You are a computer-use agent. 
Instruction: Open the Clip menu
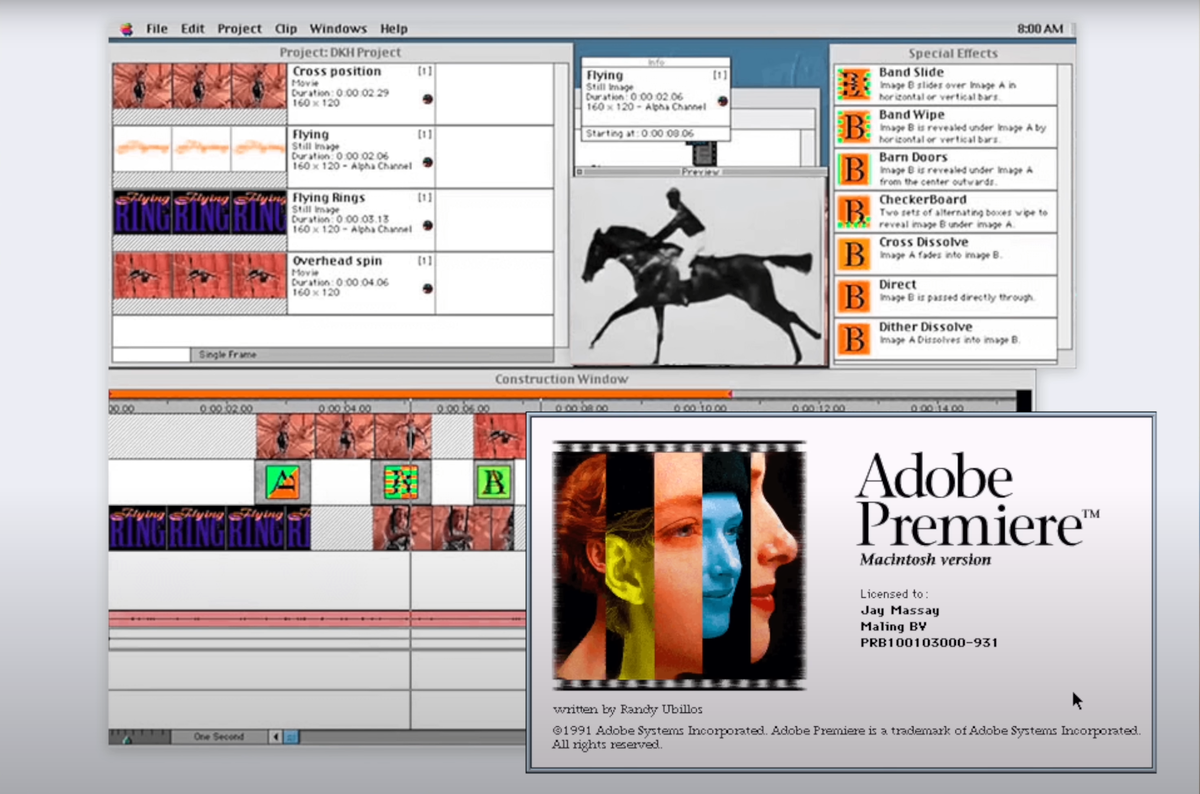[286, 29]
